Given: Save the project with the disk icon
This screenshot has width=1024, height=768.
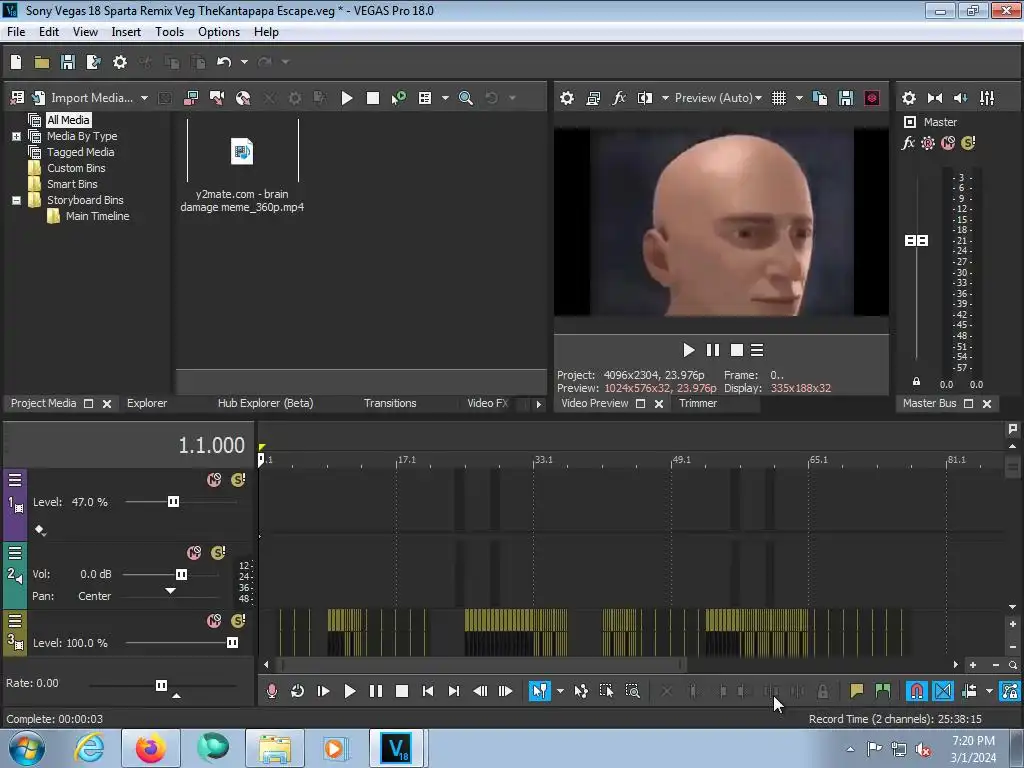Looking at the screenshot, I should pyautogui.click(x=68, y=62).
